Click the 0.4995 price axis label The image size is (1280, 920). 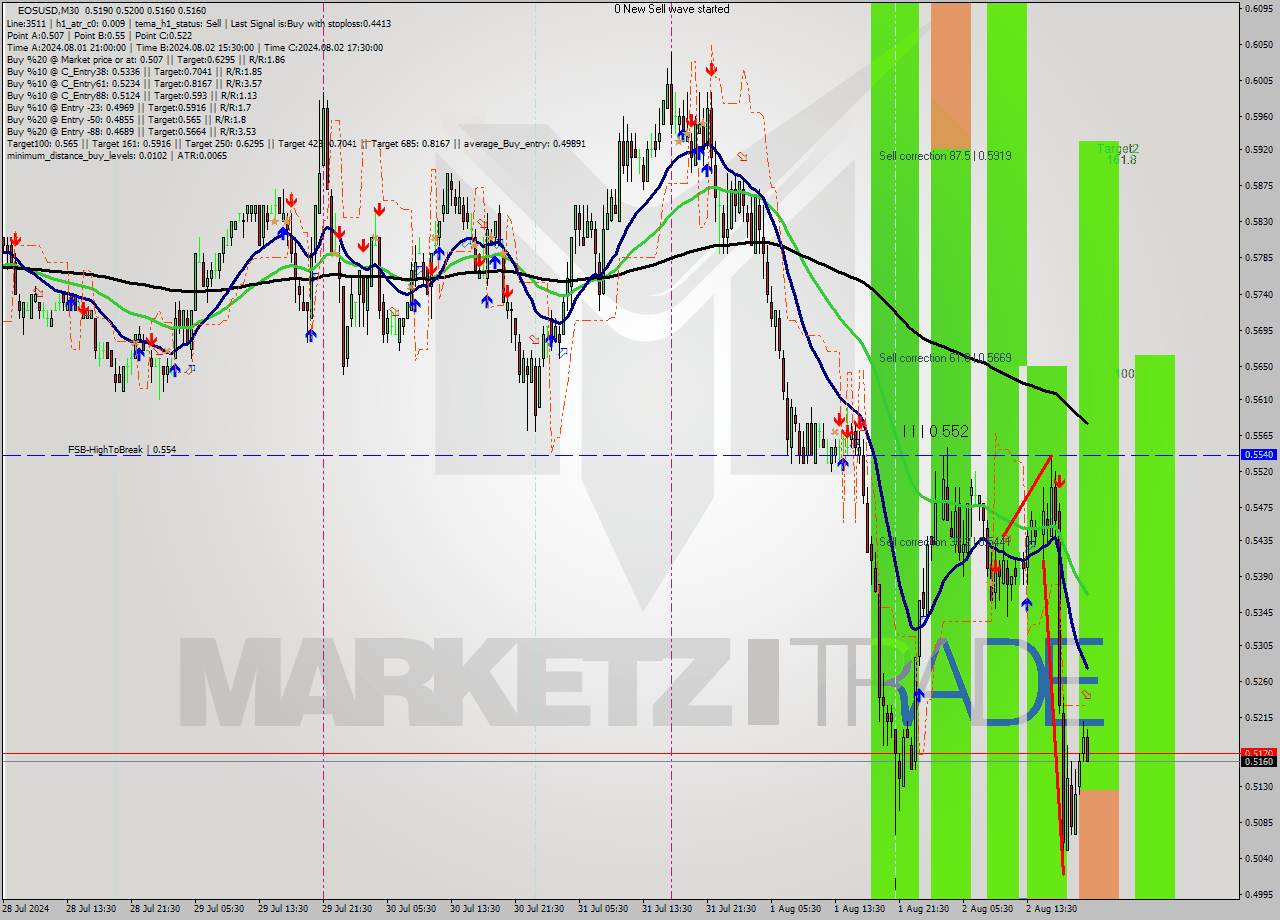click(x=1259, y=895)
